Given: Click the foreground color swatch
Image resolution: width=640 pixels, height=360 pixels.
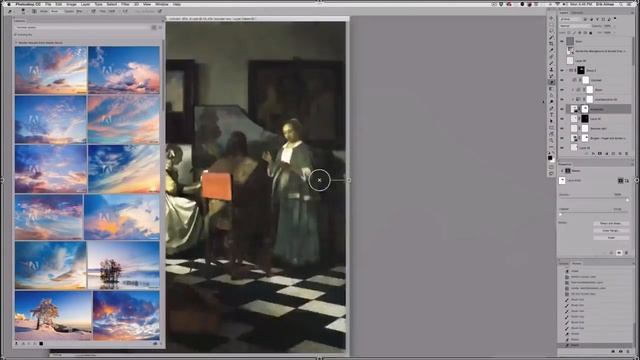Looking at the screenshot, I should (550, 158).
